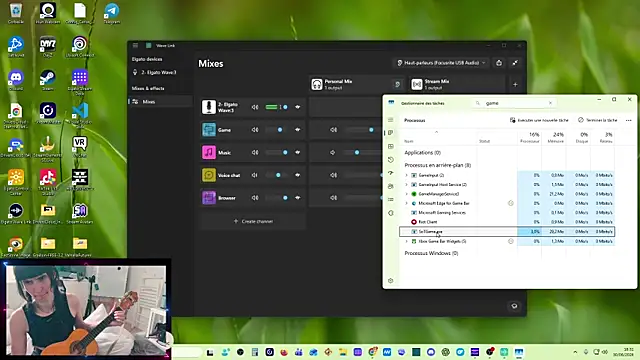Viewport: 640px width, 360px height.
Task: Adjust the Browser channel volume slider
Action: [x=277, y=198]
